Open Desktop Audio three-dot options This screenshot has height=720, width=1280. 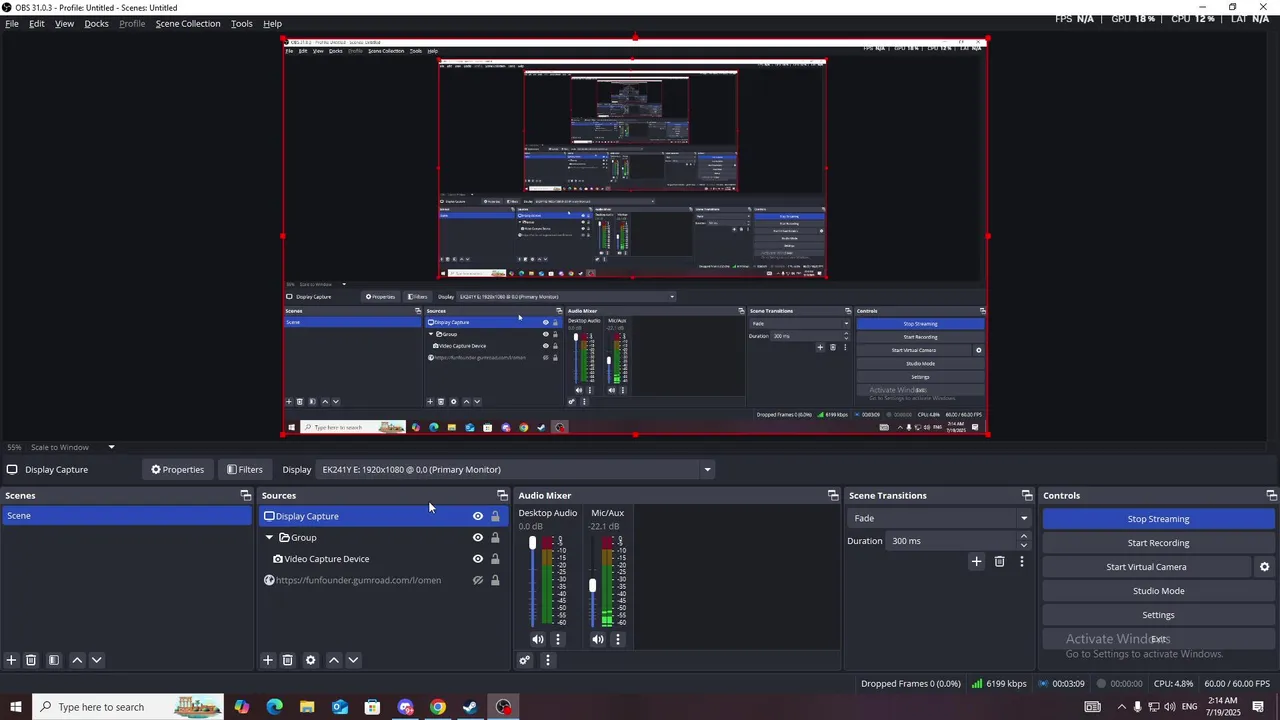[x=558, y=639]
